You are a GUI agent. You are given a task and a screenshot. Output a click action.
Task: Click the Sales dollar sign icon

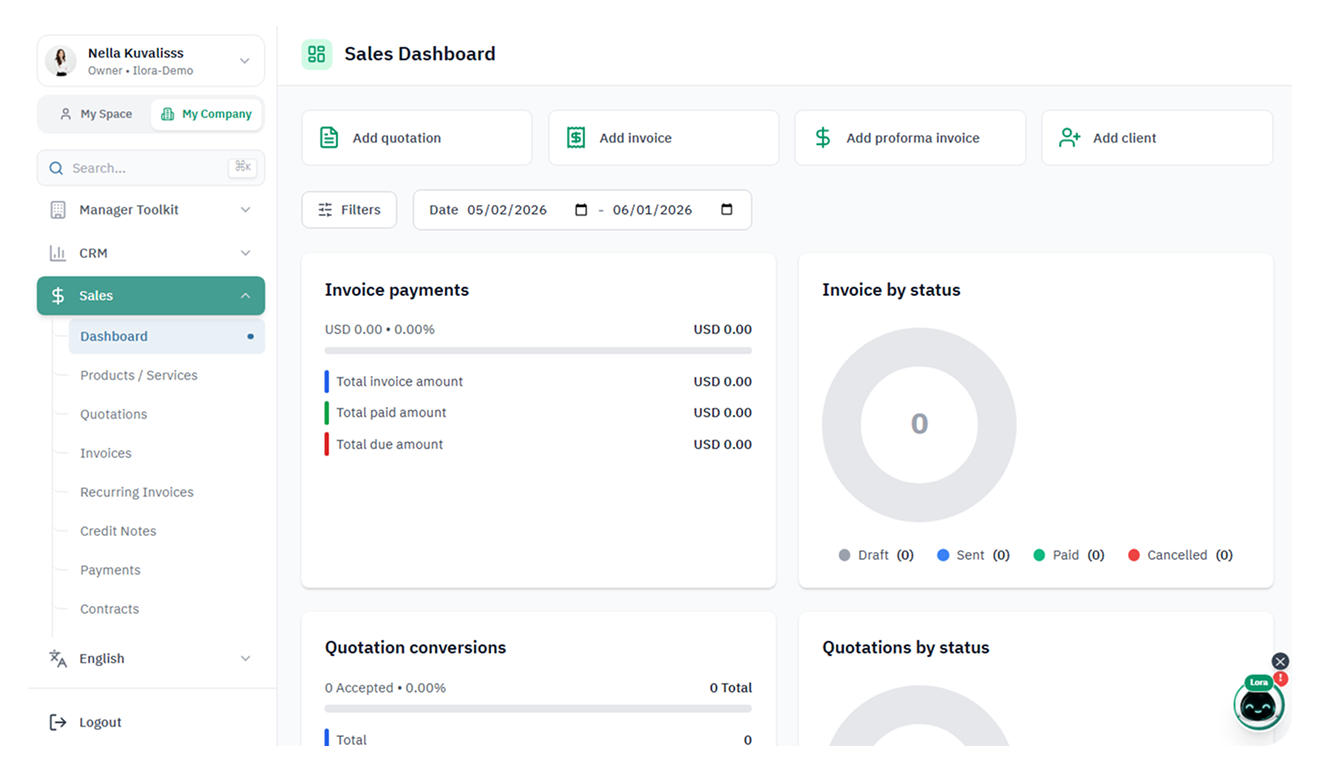(x=58, y=296)
